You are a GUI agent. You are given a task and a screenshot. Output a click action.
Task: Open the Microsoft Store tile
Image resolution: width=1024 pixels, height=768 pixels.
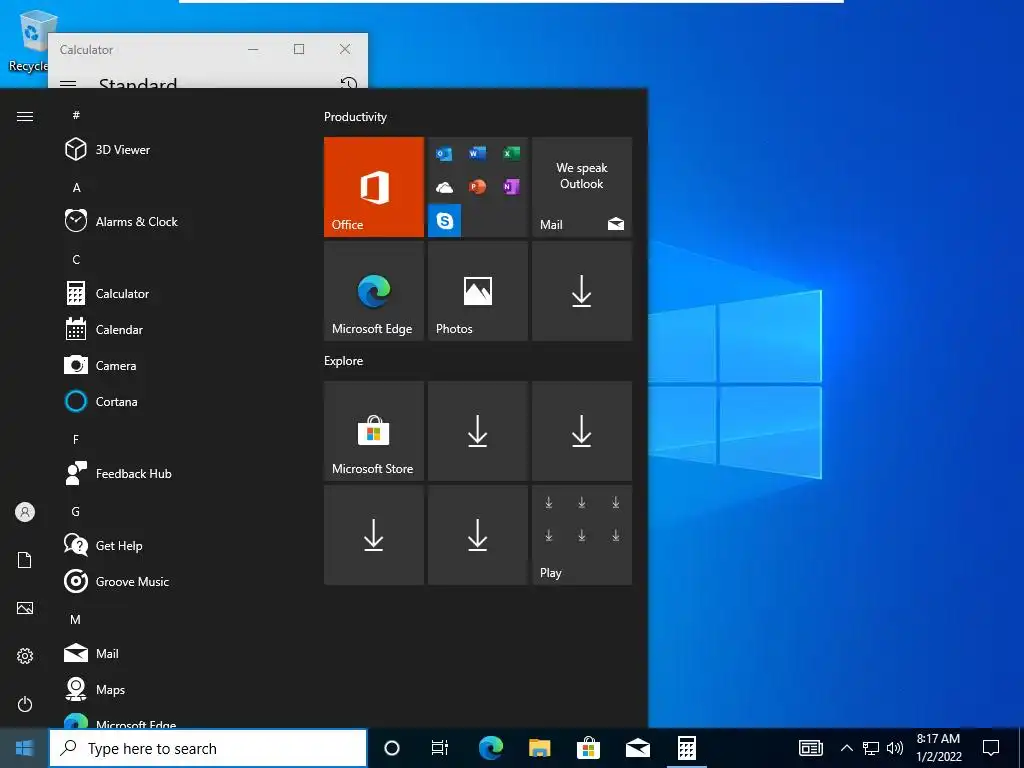click(x=374, y=431)
